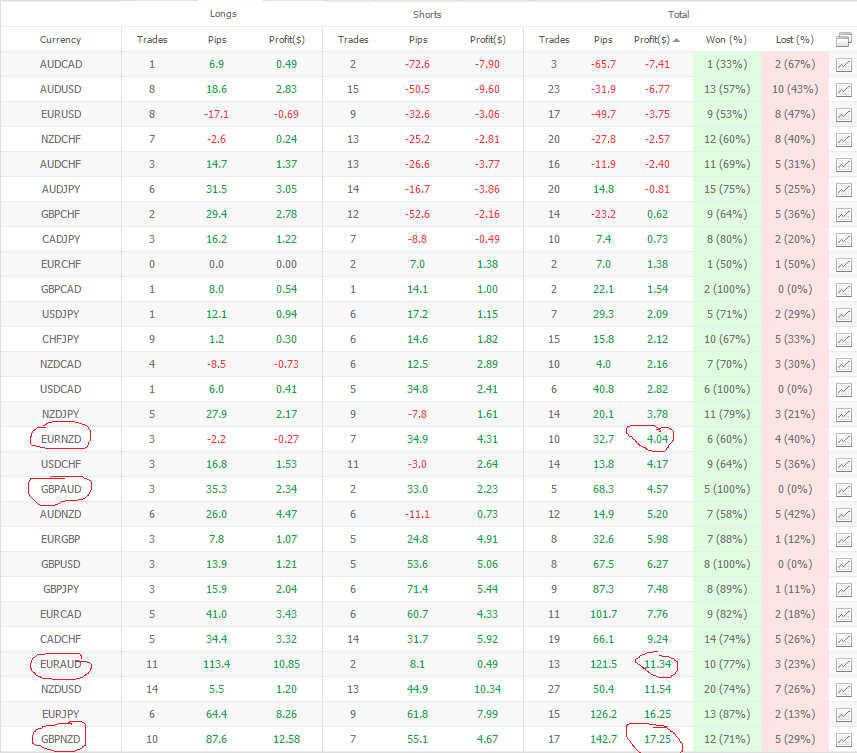Click the EURJPY currency cell
The image size is (857, 753).
pyautogui.click(x=61, y=714)
